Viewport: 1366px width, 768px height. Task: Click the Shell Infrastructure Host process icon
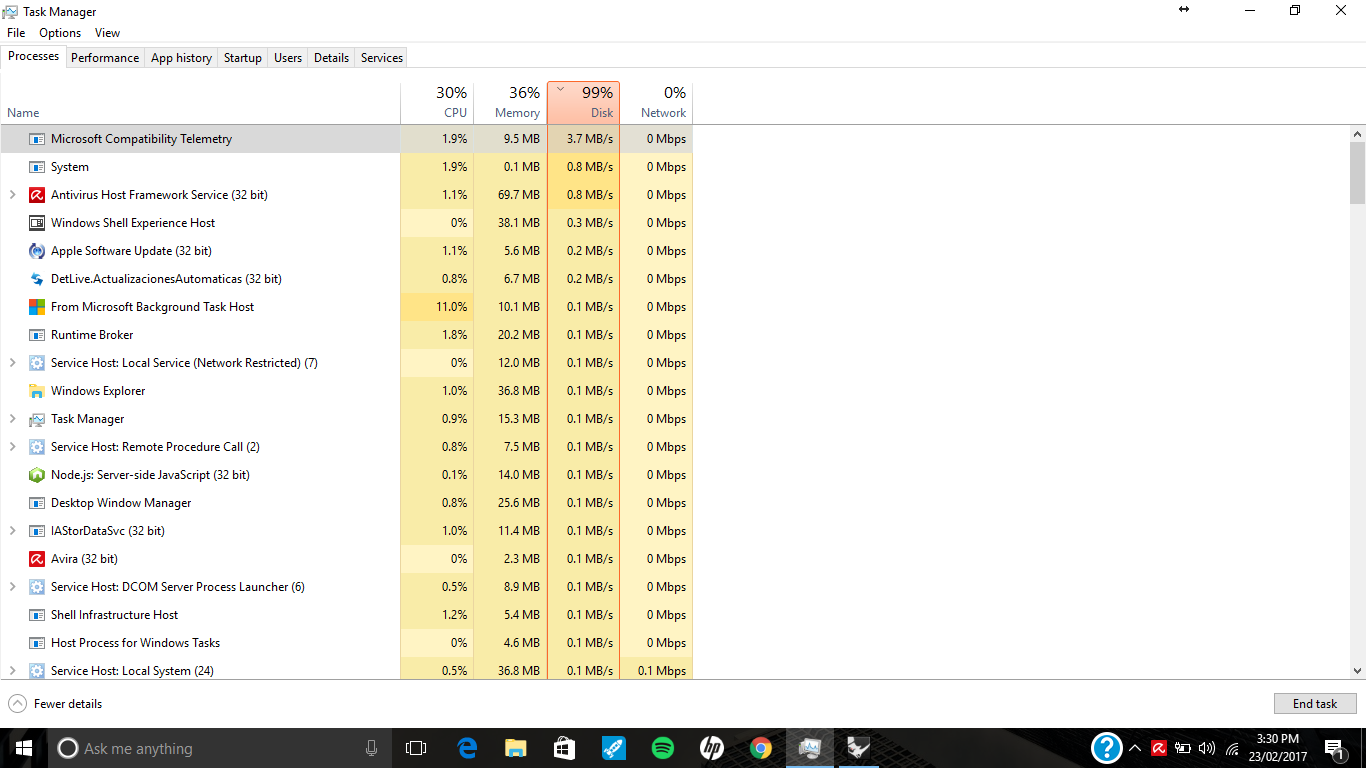point(37,615)
